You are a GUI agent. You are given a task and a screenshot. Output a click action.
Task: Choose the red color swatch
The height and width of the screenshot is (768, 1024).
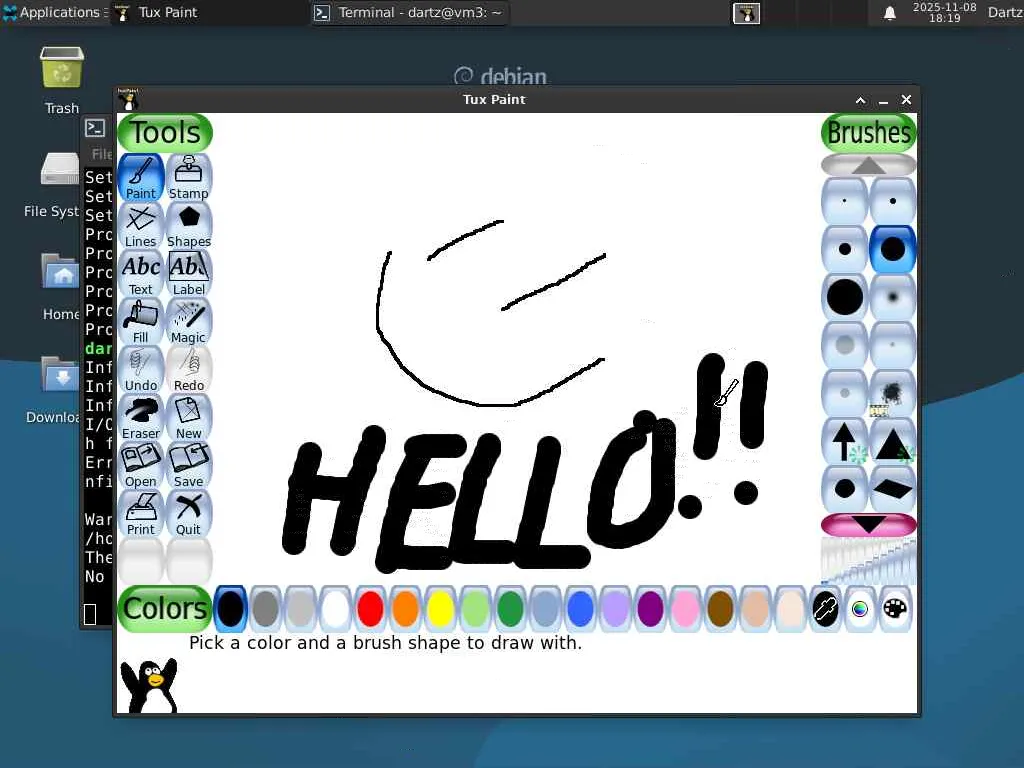[370, 609]
